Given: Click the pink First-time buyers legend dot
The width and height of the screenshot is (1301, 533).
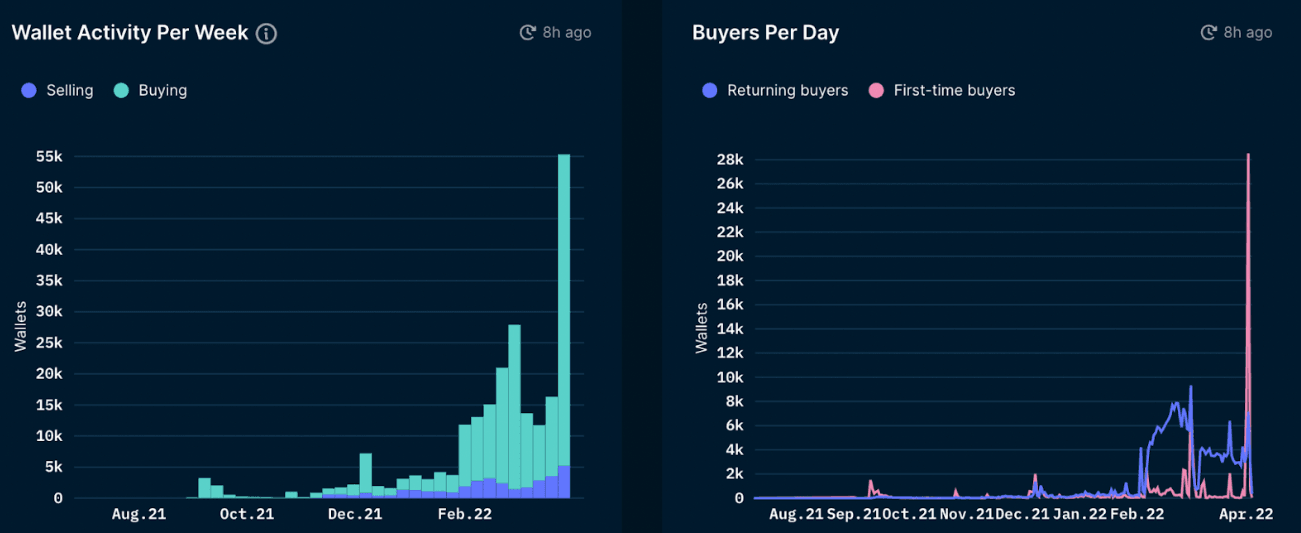Looking at the screenshot, I should (x=876, y=90).
